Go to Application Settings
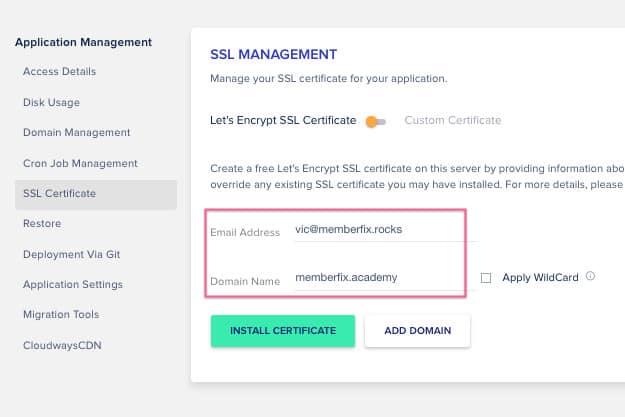 73,285
